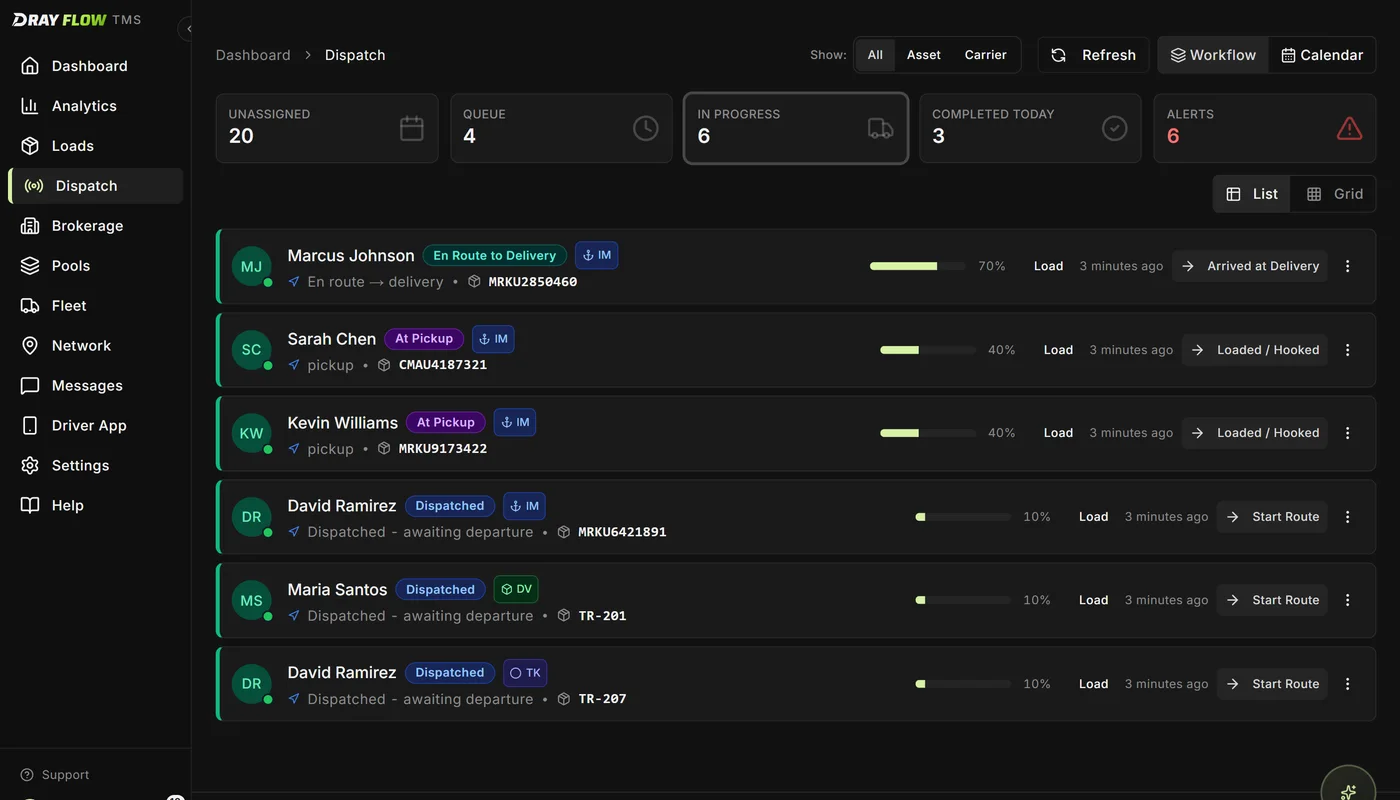This screenshot has width=1400, height=800.
Task: Open Pools in the sidebar
Action: click(x=95, y=266)
